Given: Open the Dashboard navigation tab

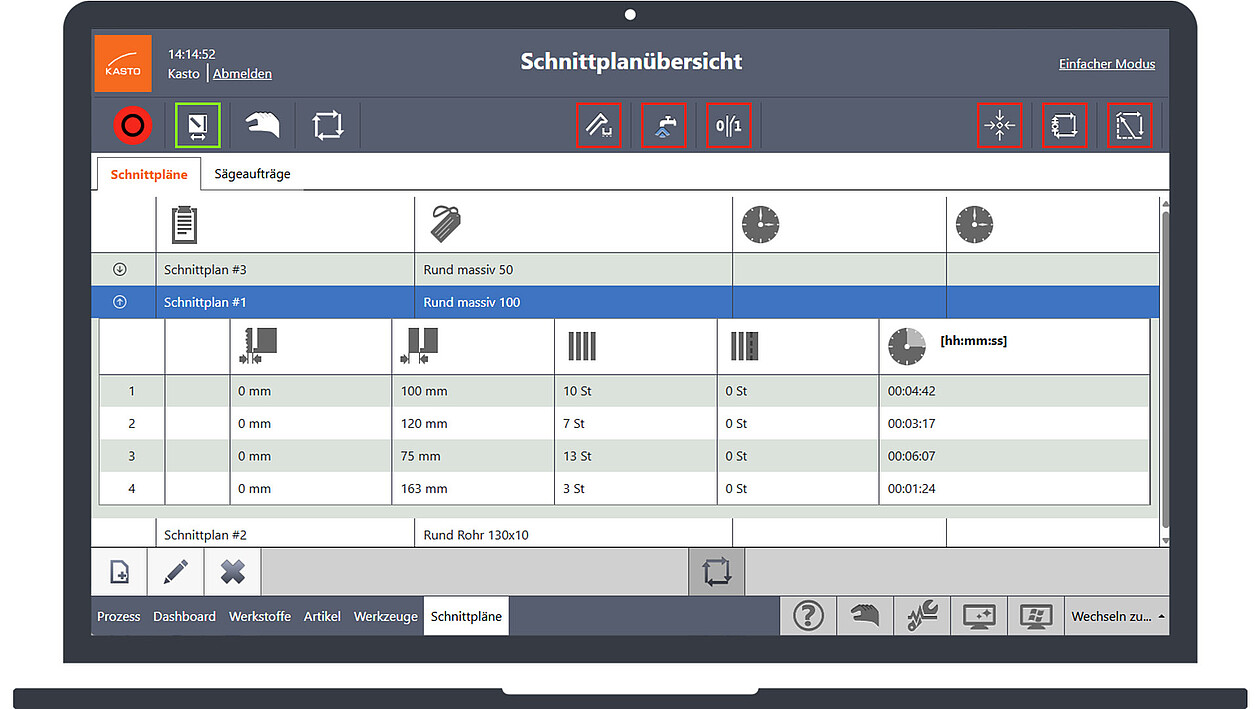Looking at the screenshot, I should [184, 617].
